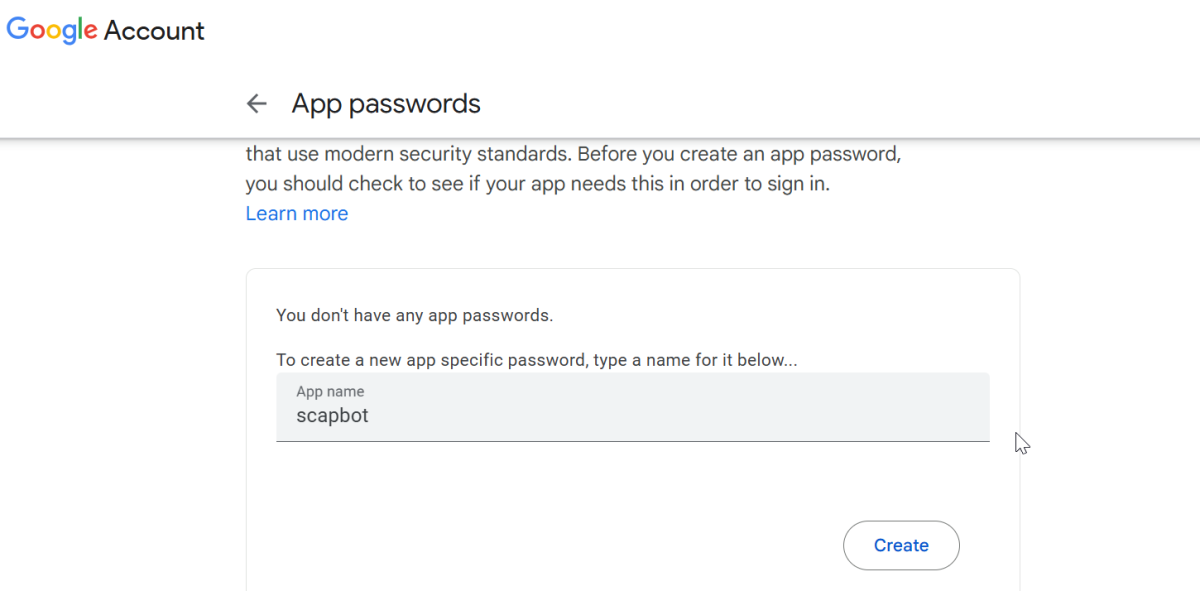Viewport: 1200px width, 591px height.
Task: Click the word Account beside the Google logo
Action: 154,31
